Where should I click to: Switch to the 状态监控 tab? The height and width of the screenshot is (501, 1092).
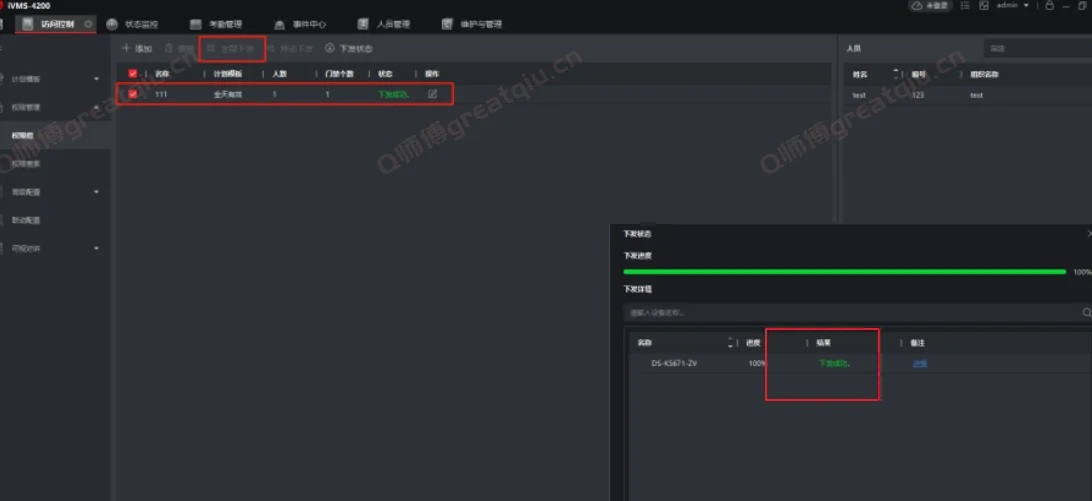click(133, 24)
